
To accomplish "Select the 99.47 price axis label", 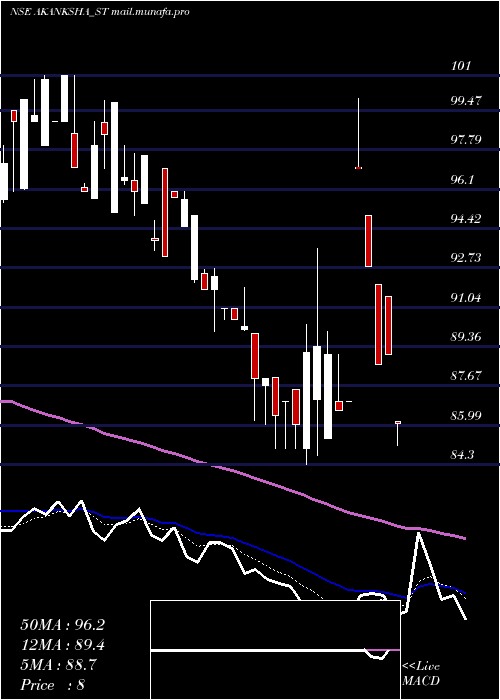I will point(466,101).
